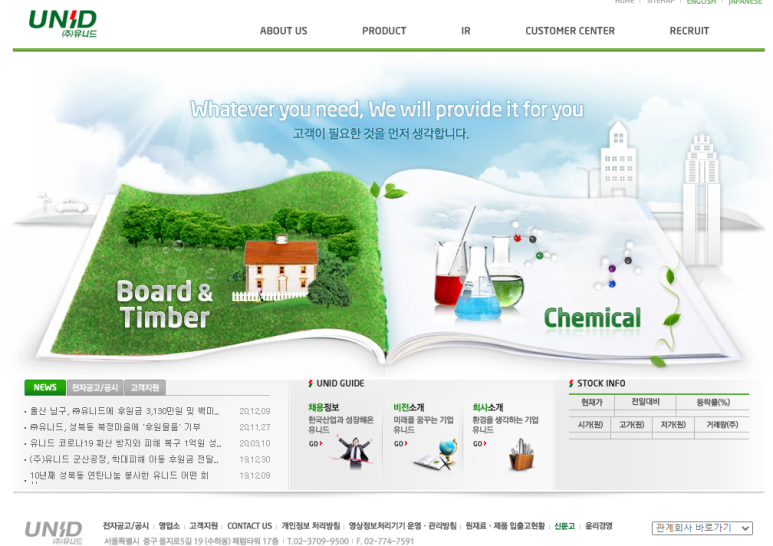Open news about 성북동 북정마을 후원물품 기부
The width and height of the screenshot is (773, 546).
tap(115, 427)
